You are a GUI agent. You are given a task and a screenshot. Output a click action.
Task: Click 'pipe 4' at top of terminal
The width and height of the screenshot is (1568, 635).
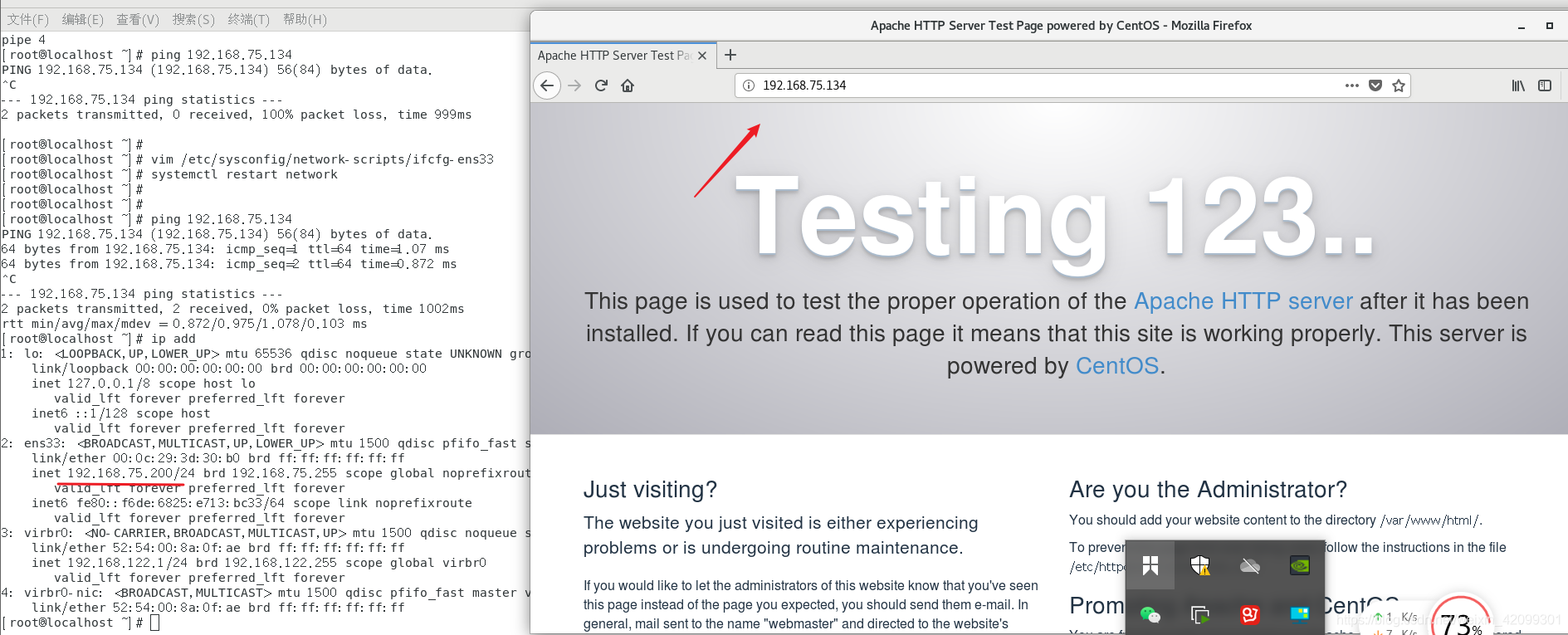(24, 40)
